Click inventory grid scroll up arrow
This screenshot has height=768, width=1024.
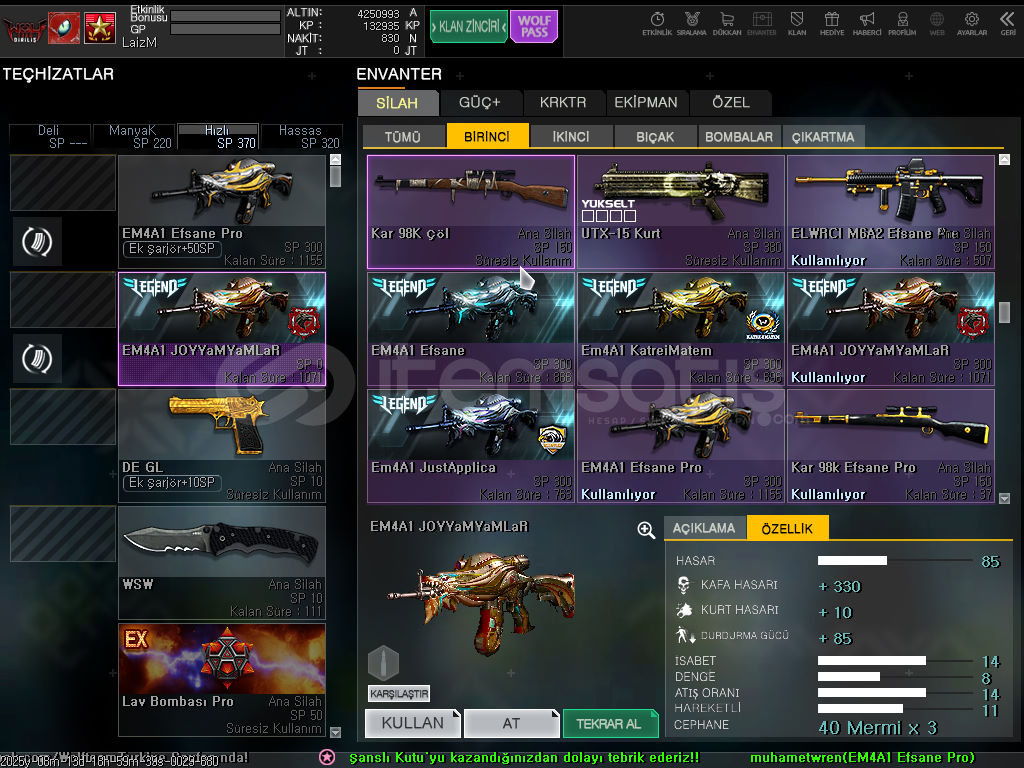coord(1004,159)
